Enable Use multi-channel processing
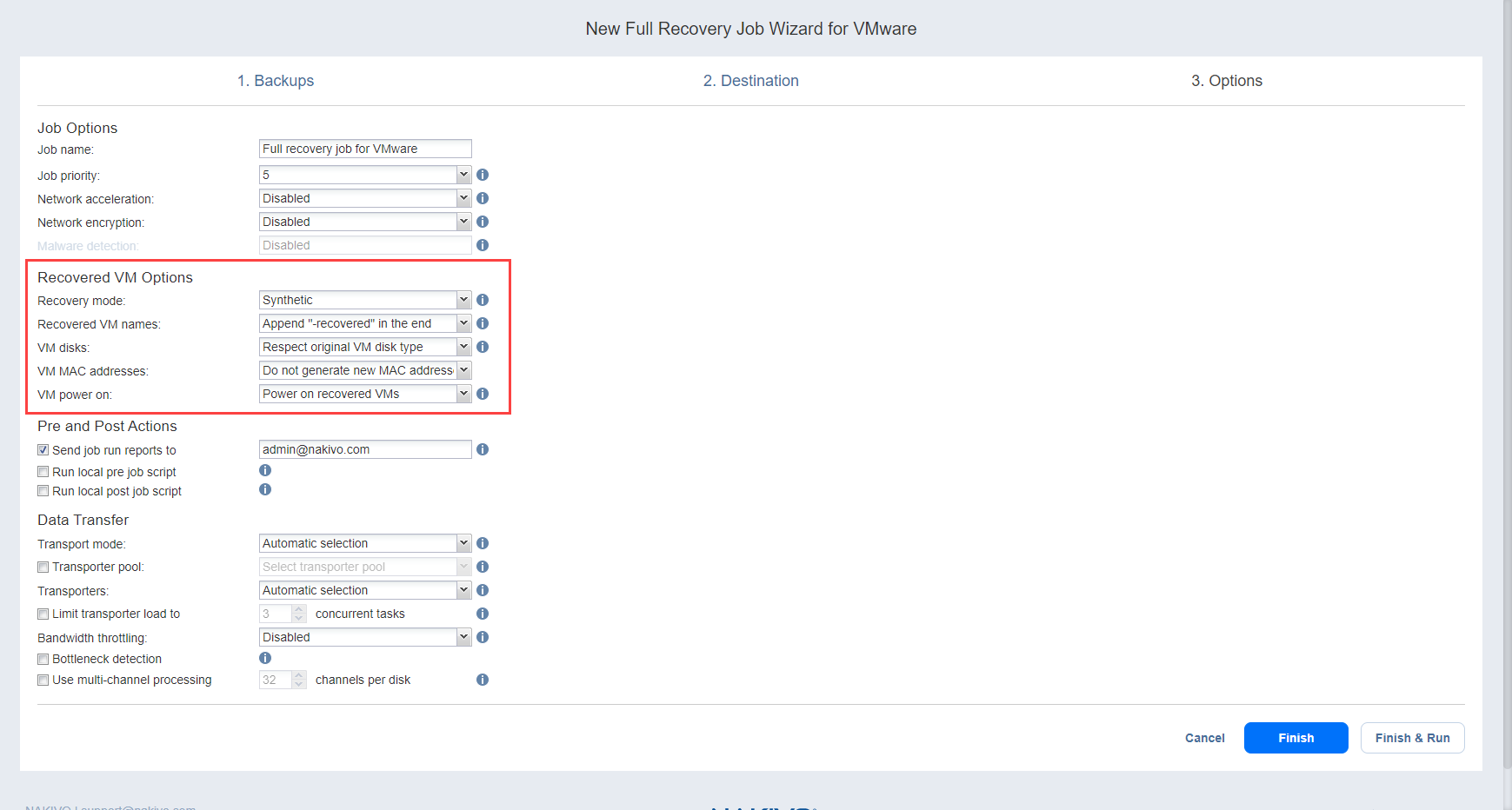Screen dimensions: 1512x810 pos(43,681)
